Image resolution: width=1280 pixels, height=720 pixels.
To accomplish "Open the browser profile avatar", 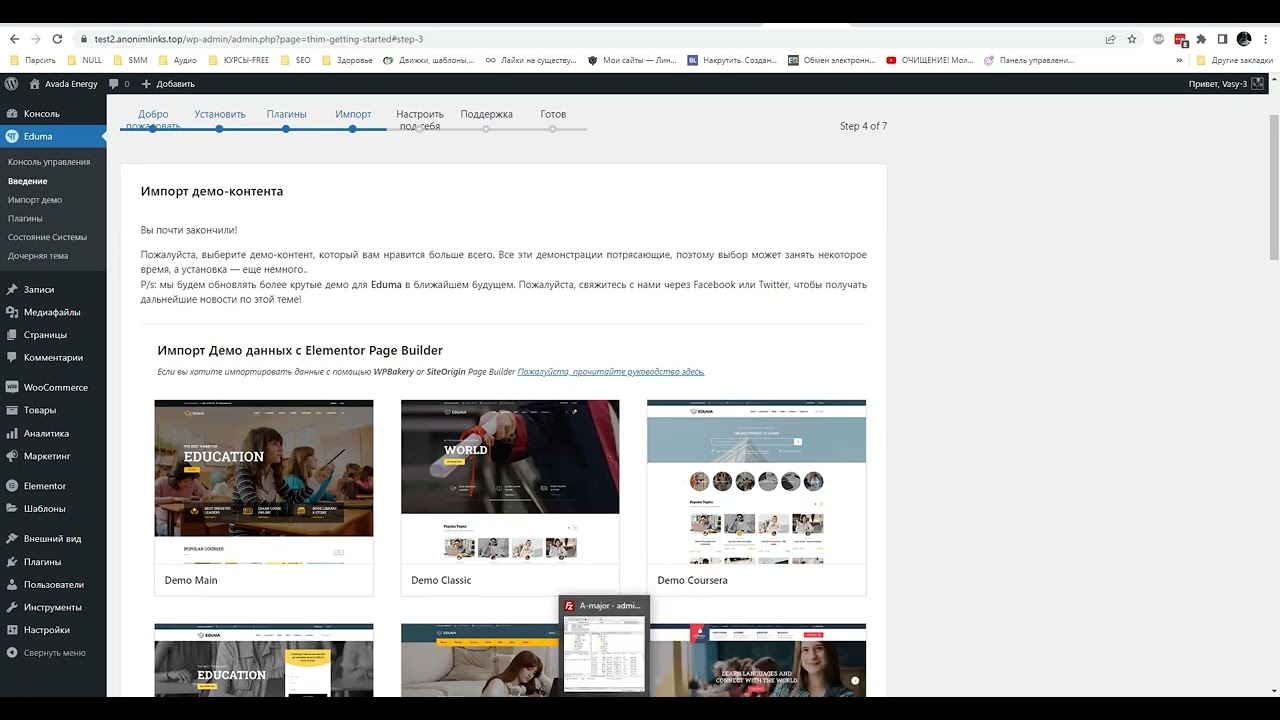I will tap(1244, 39).
